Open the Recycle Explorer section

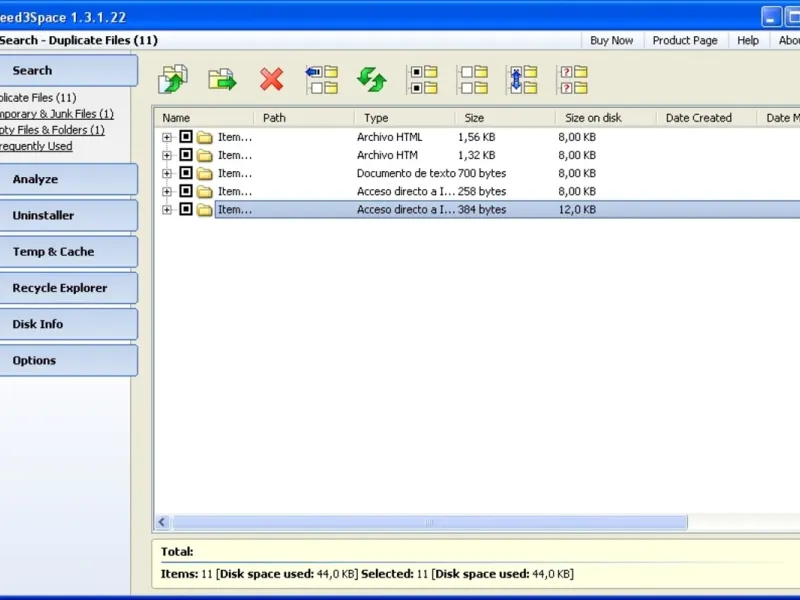(x=67, y=288)
